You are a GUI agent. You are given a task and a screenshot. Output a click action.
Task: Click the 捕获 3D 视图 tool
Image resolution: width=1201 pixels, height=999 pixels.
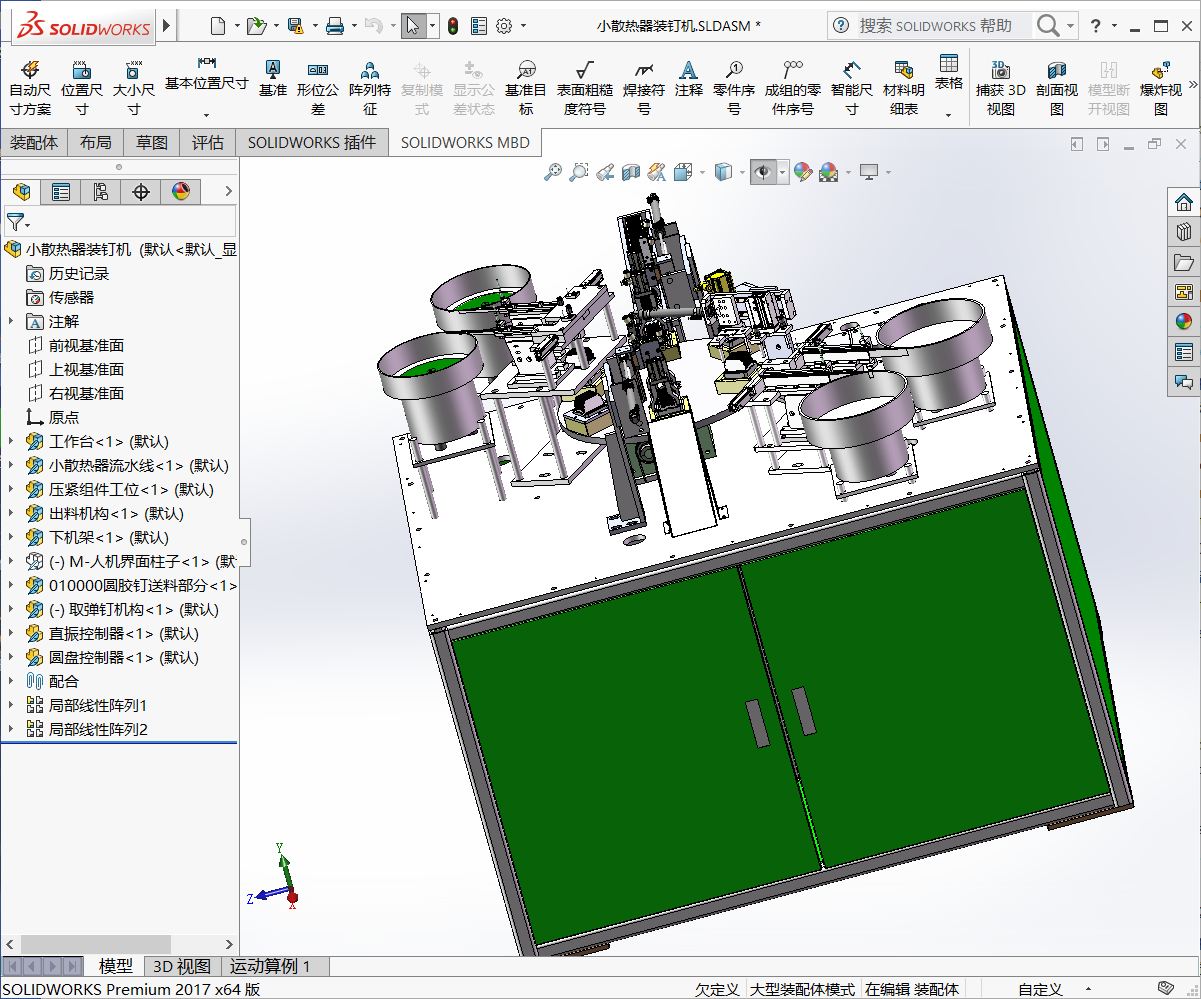pos(1001,87)
